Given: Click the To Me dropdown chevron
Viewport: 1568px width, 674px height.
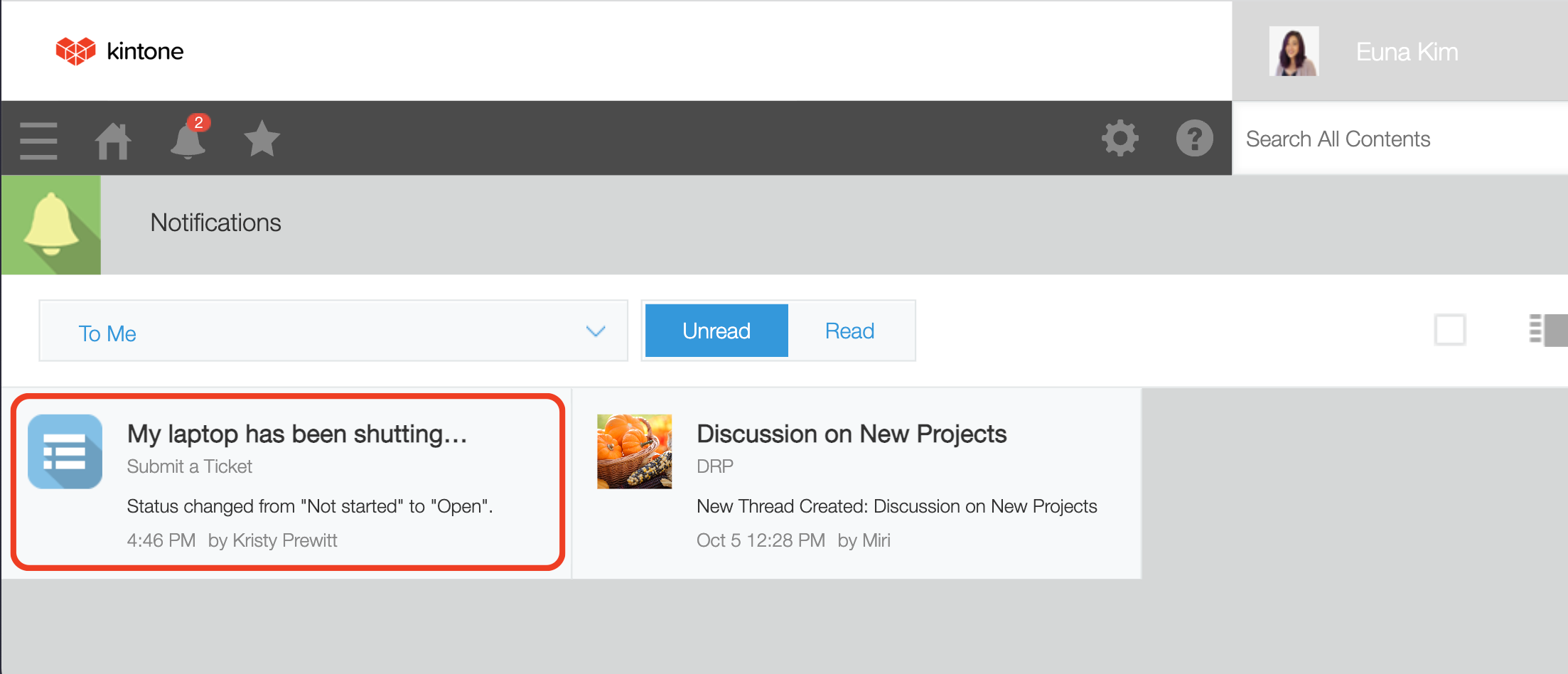Looking at the screenshot, I should pos(595,331).
